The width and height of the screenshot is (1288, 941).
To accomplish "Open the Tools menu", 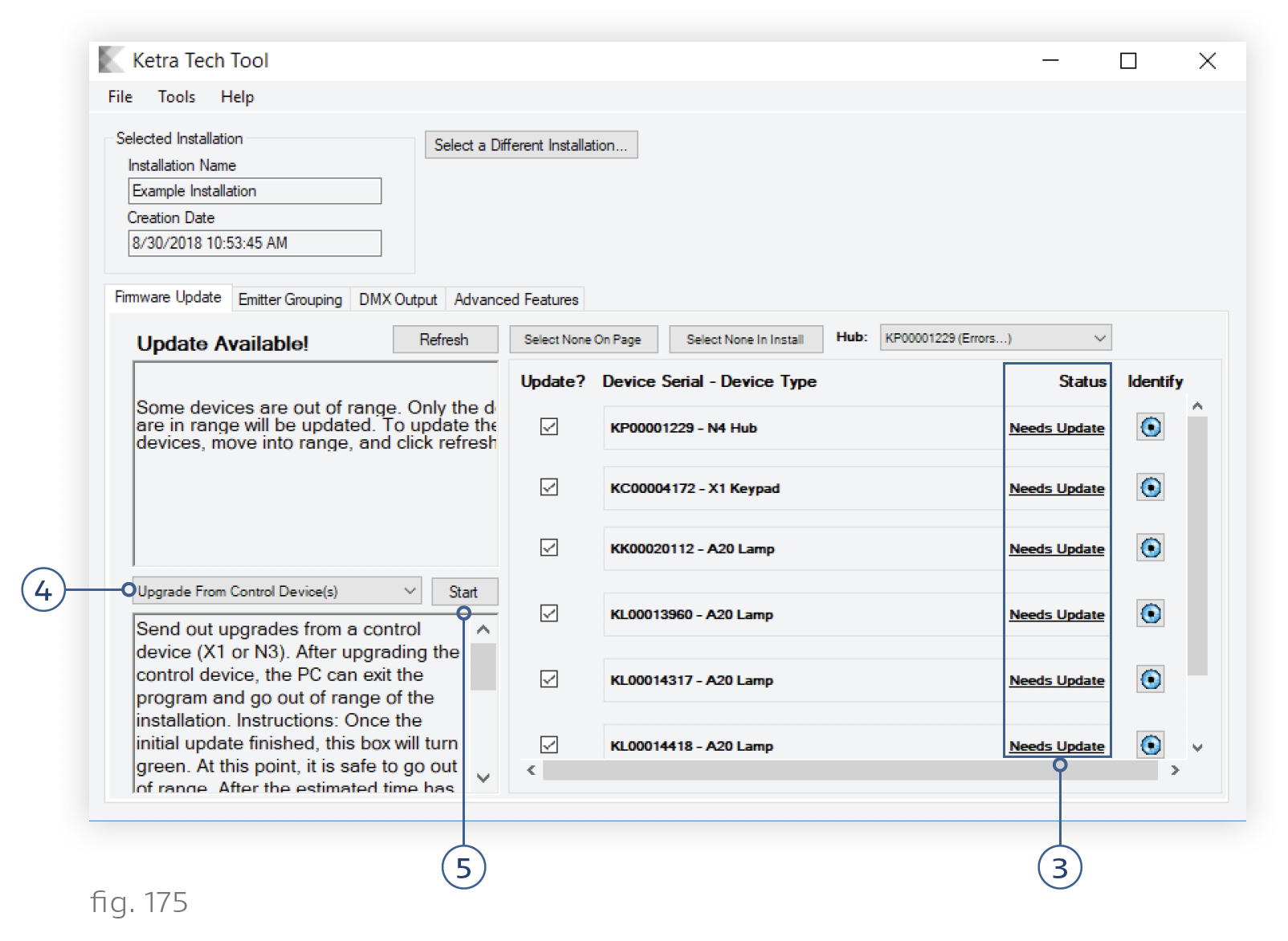I will pyautogui.click(x=177, y=97).
